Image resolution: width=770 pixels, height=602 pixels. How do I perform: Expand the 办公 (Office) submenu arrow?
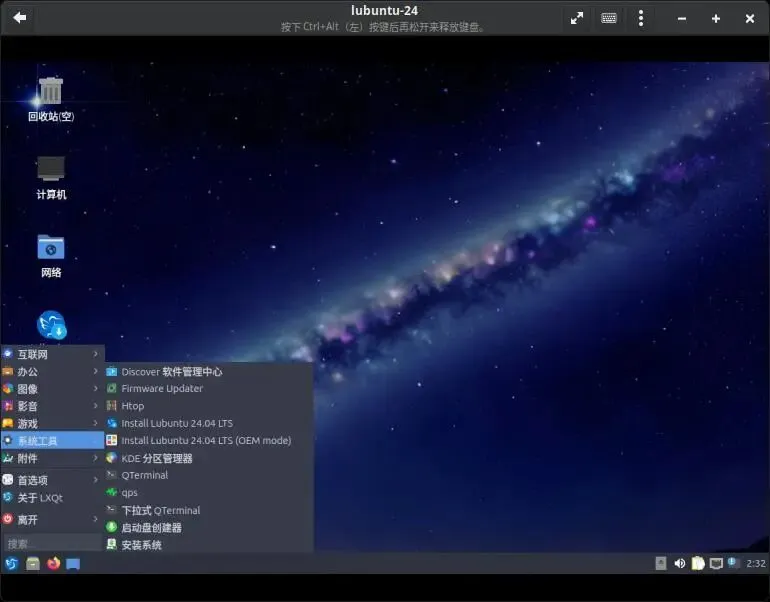pyautogui.click(x=95, y=371)
